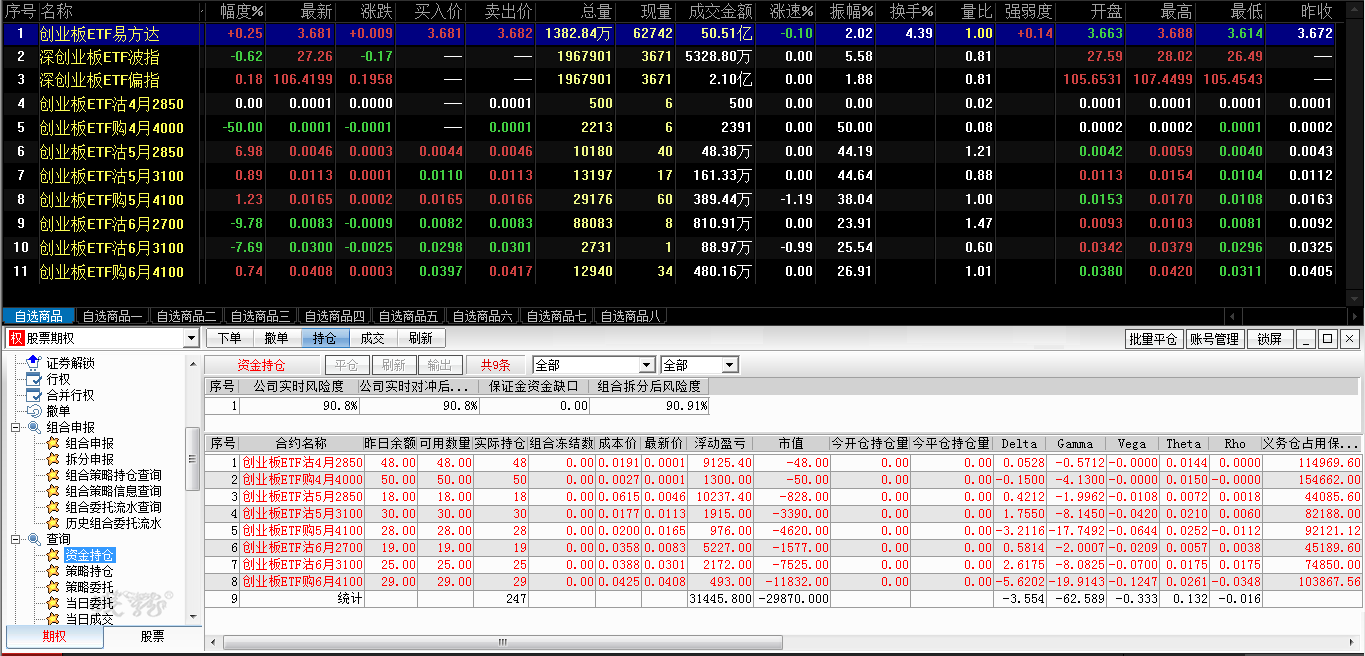
Task: Switch to the 自选商品三 tab
Action: (x=258, y=316)
